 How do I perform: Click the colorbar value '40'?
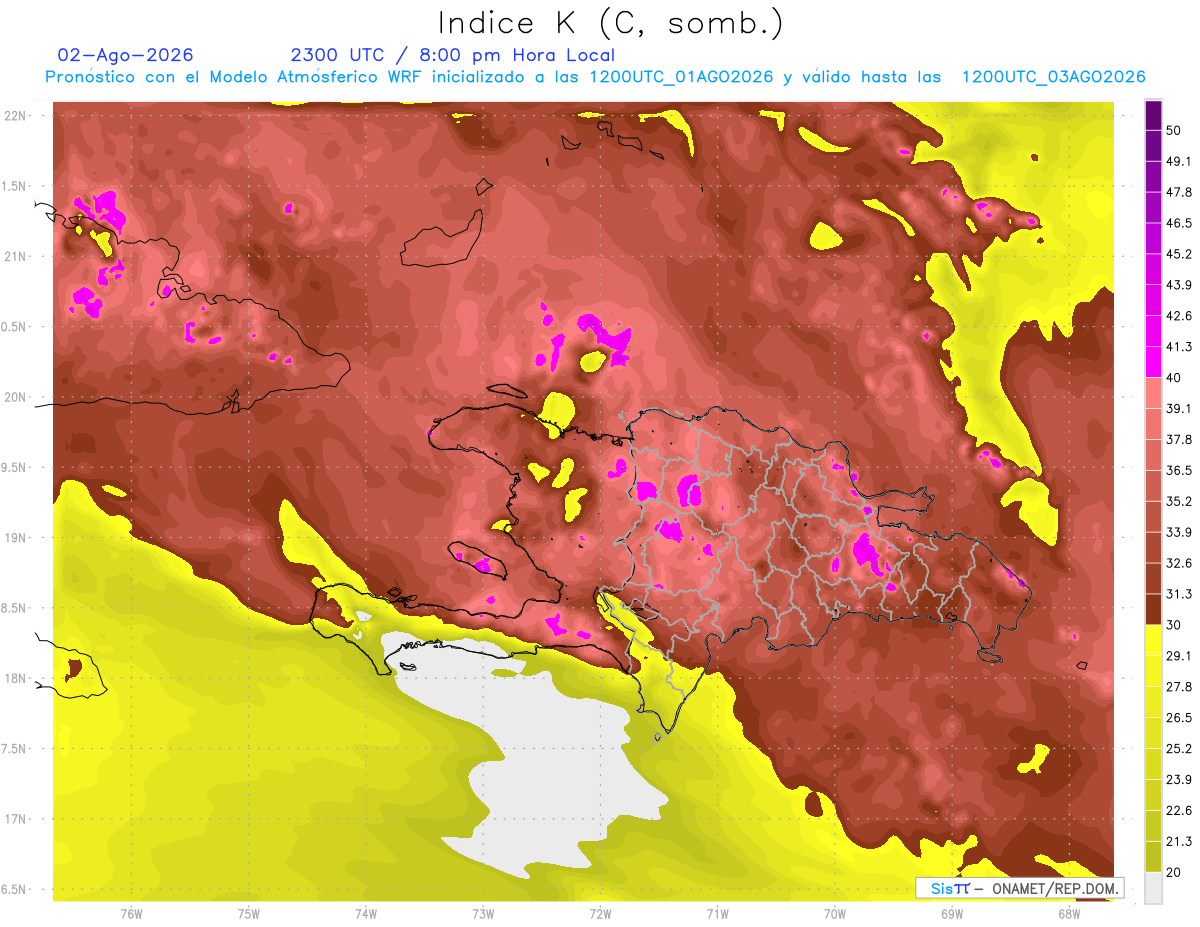tap(1174, 378)
